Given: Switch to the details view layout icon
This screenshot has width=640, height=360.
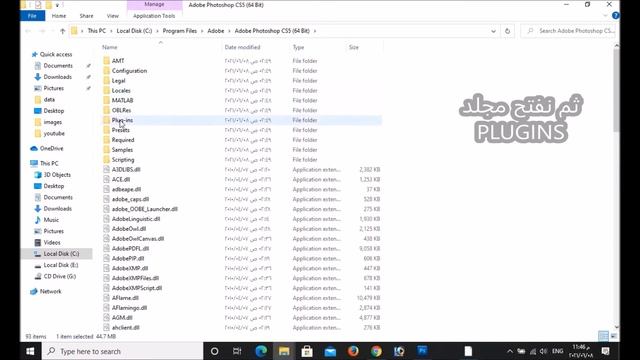Looking at the screenshot, I should pos(603,336).
